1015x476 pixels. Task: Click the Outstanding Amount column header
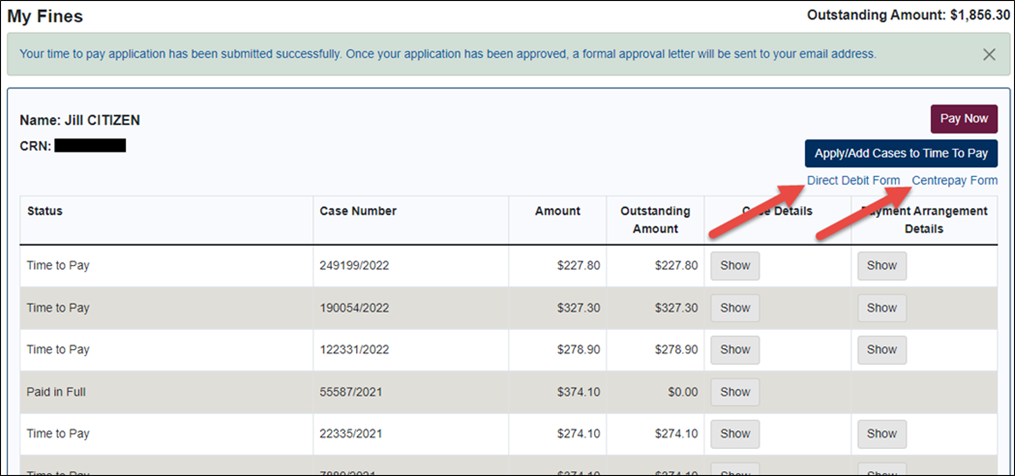[x=654, y=220]
